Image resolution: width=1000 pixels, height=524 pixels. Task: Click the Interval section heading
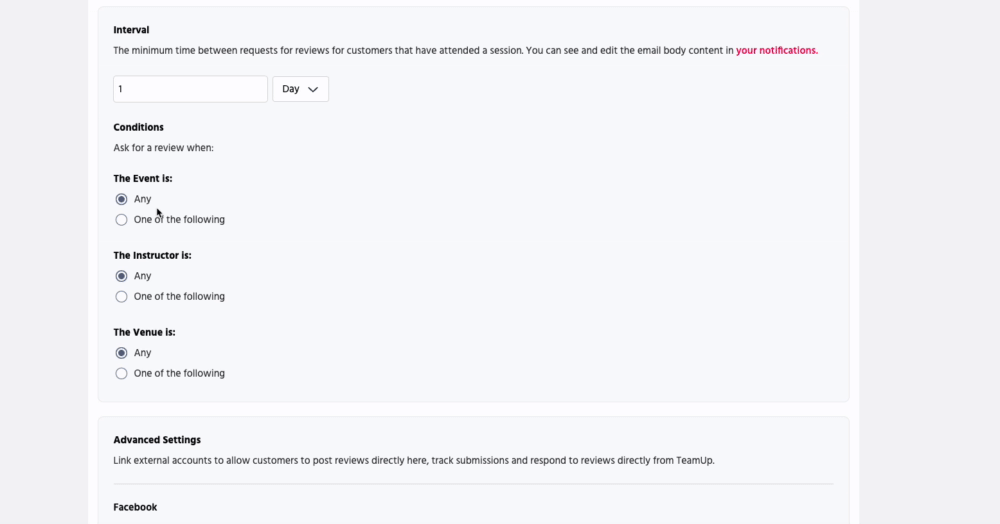131,30
